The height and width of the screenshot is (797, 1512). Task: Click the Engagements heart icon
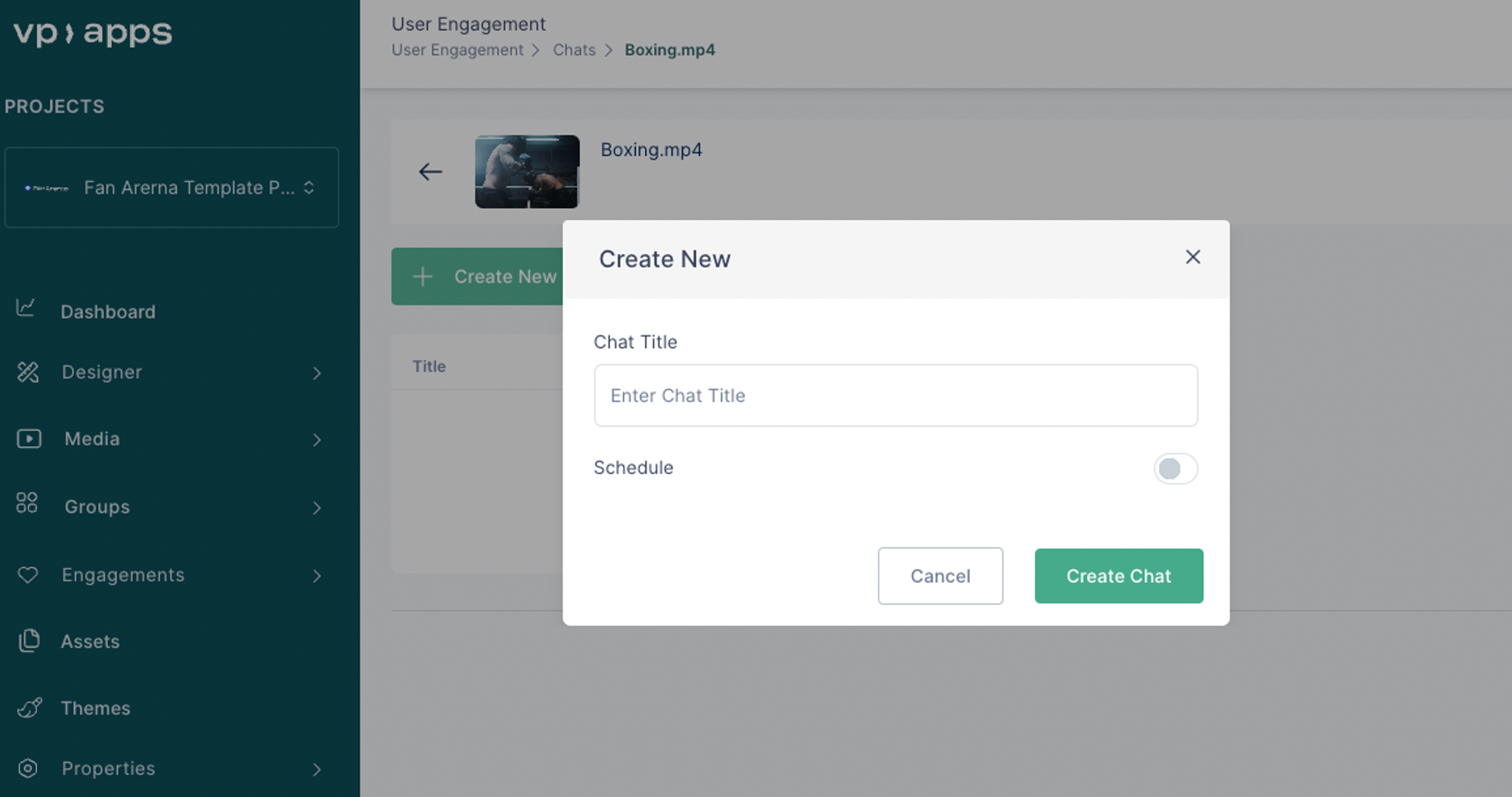click(28, 575)
